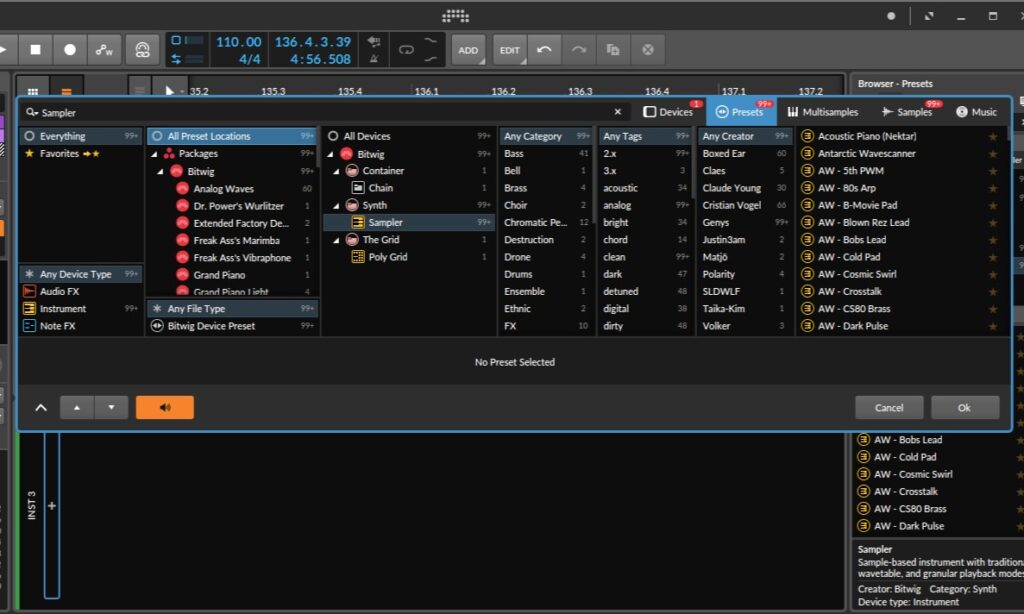
Task: Select the Drums category
Action: [546, 274]
